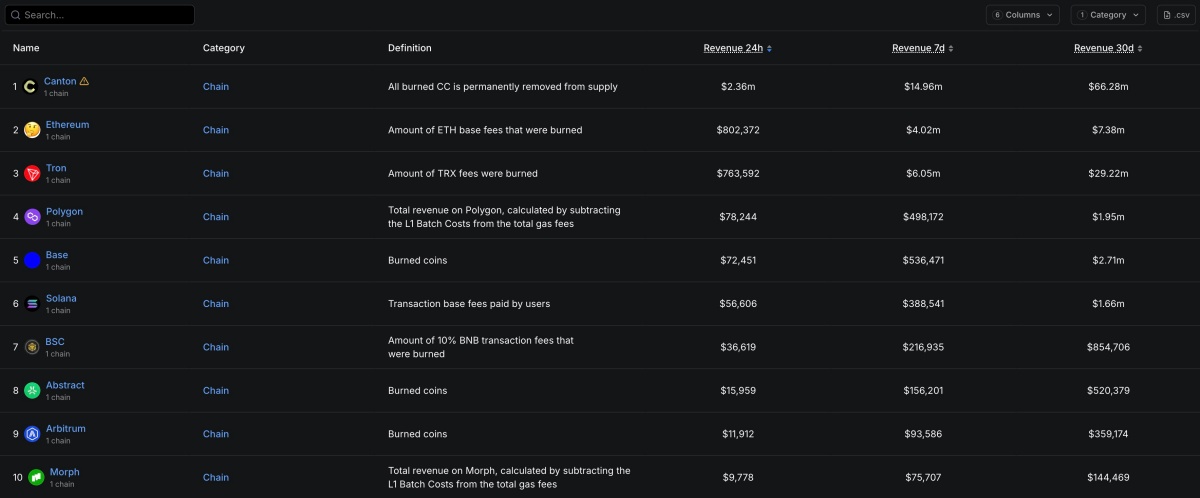Screen dimensions: 1200x498
Task: Open the Abstract chain link
Action: point(65,385)
